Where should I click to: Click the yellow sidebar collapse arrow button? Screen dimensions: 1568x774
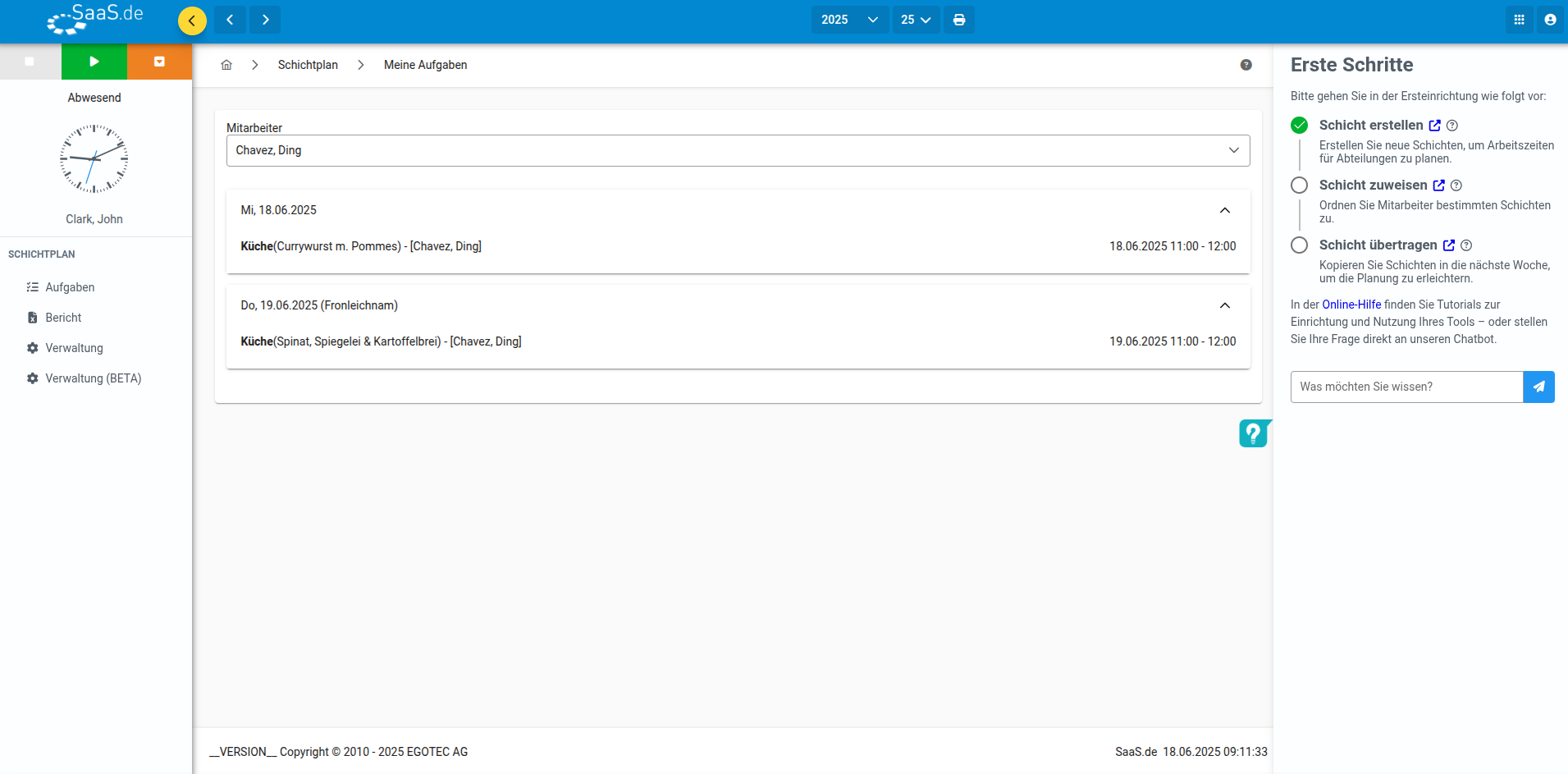point(192,21)
